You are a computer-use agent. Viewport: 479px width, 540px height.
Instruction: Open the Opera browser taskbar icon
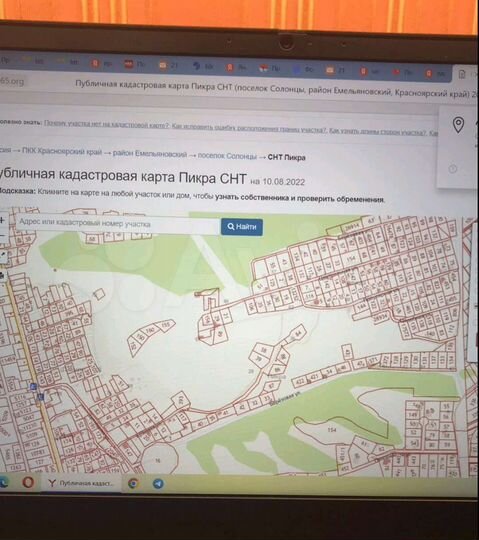tap(28, 482)
